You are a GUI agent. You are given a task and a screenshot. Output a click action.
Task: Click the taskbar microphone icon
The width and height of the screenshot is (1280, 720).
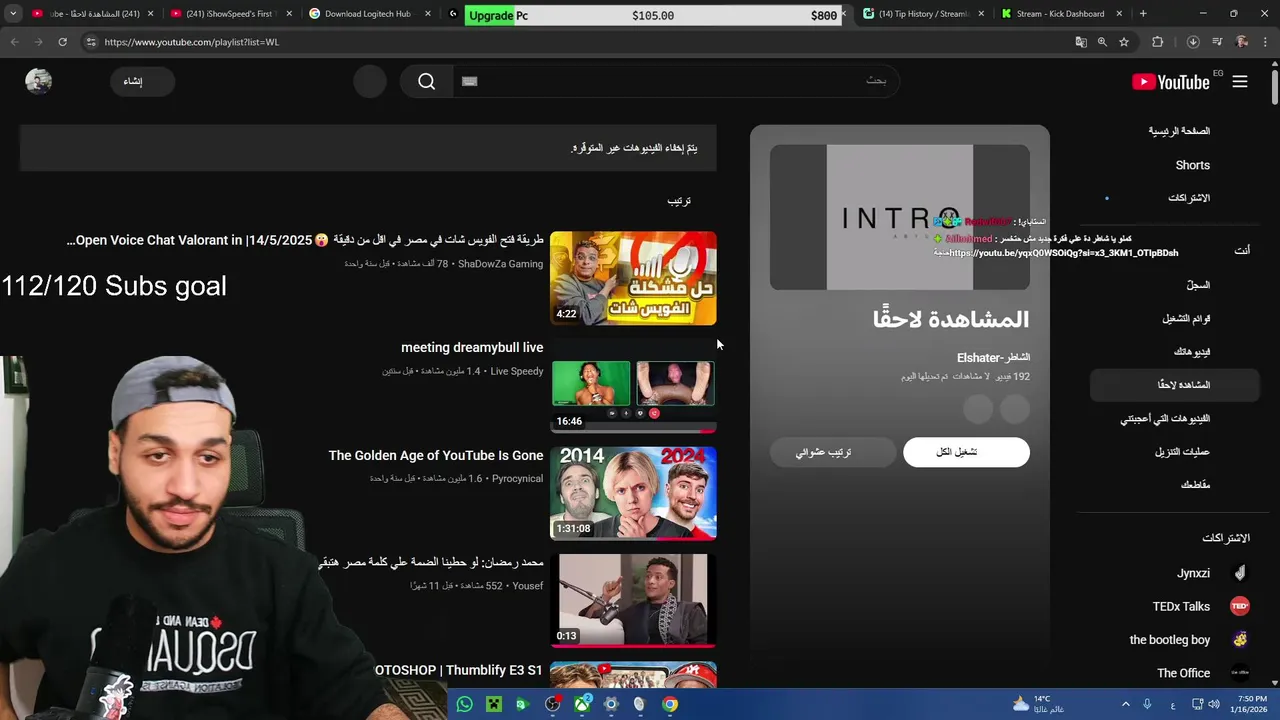[1147, 704]
